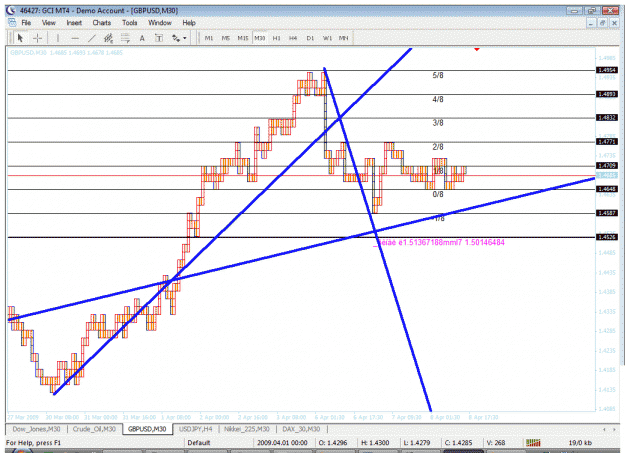This screenshot has width=625, height=453.
Task: Switch chart to MN timeframe
Action: coord(344,38)
